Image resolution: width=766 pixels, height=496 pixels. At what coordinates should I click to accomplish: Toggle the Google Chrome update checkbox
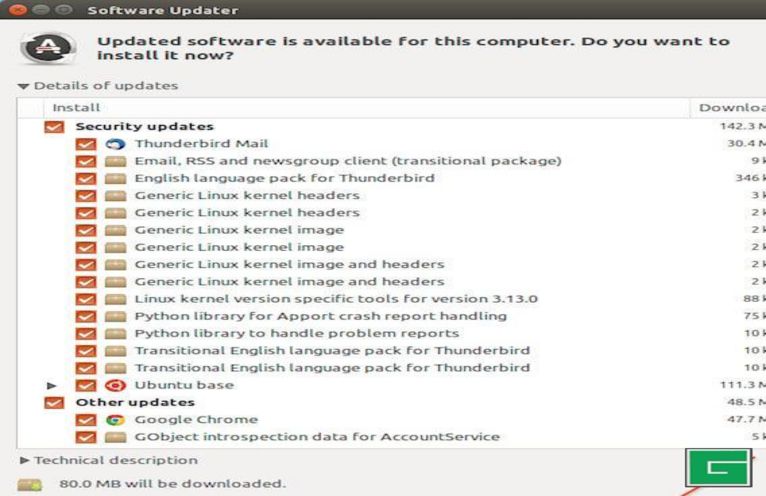(86, 420)
